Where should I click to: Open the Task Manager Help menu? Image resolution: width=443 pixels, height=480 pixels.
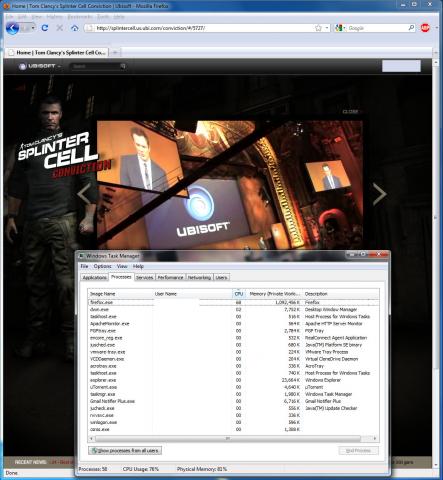pos(138,266)
